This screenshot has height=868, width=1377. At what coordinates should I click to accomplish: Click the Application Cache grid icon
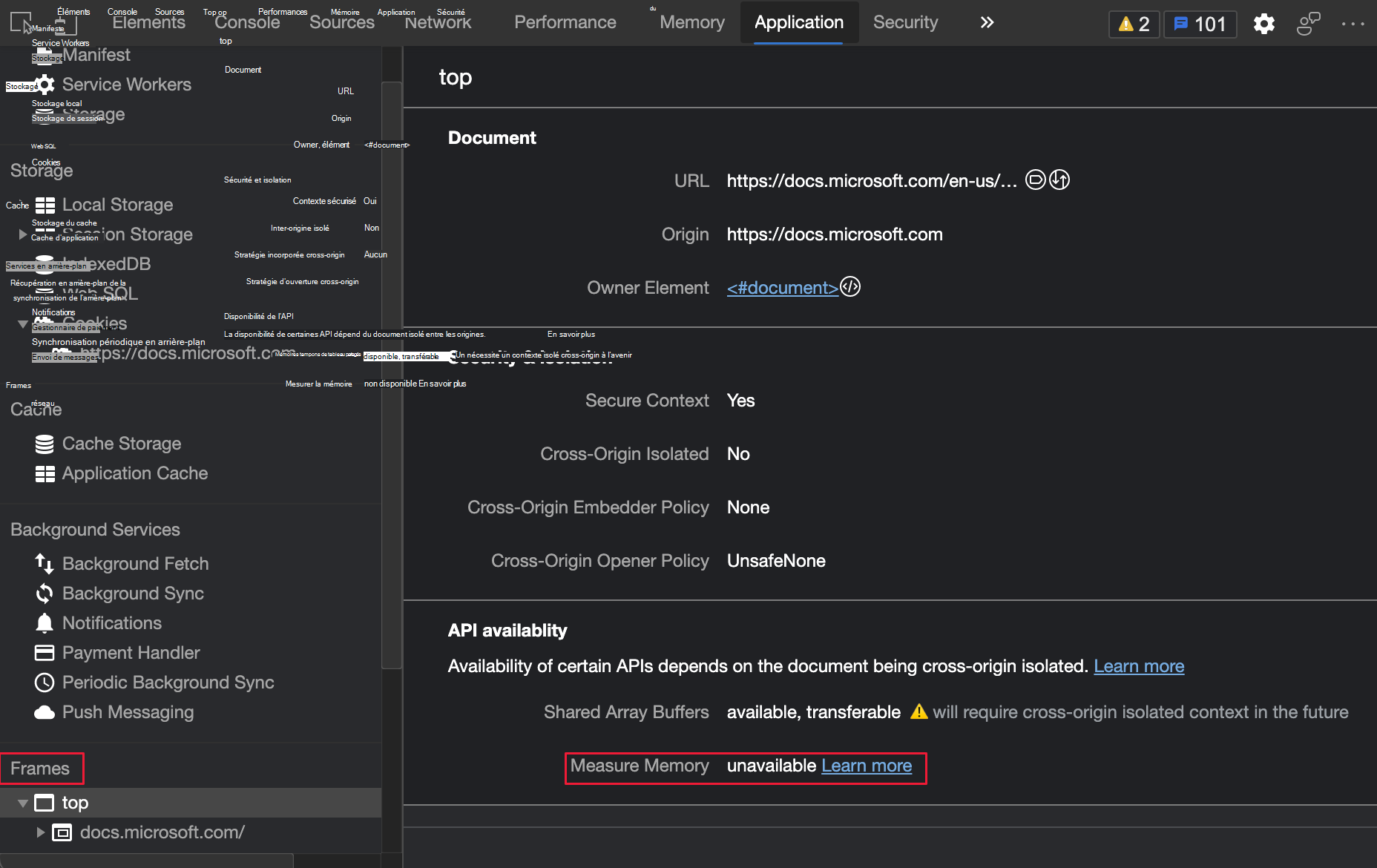(x=45, y=473)
